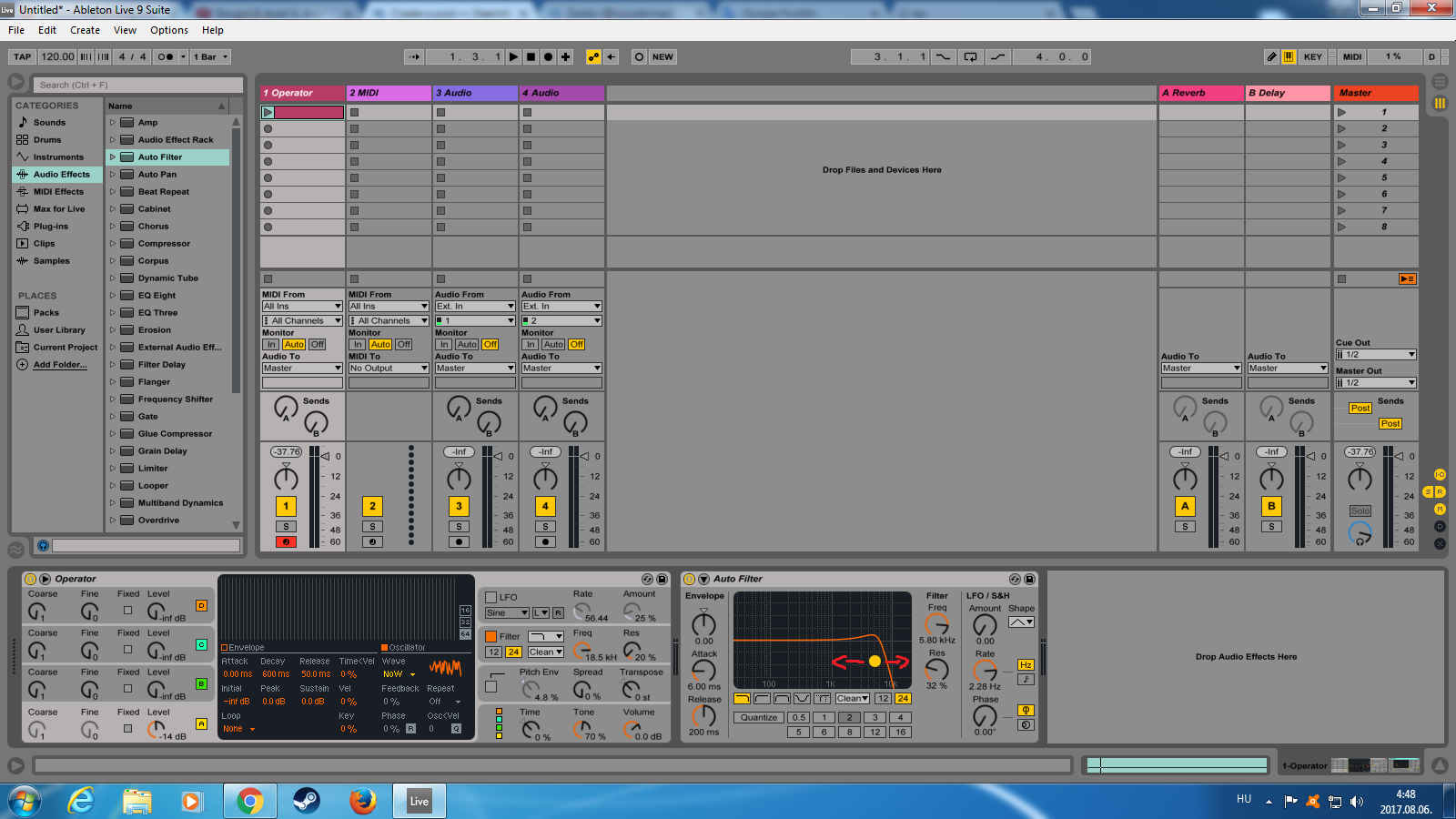
Task: Expand the EQ Eight folder in browser
Action: click(x=113, y=295)
